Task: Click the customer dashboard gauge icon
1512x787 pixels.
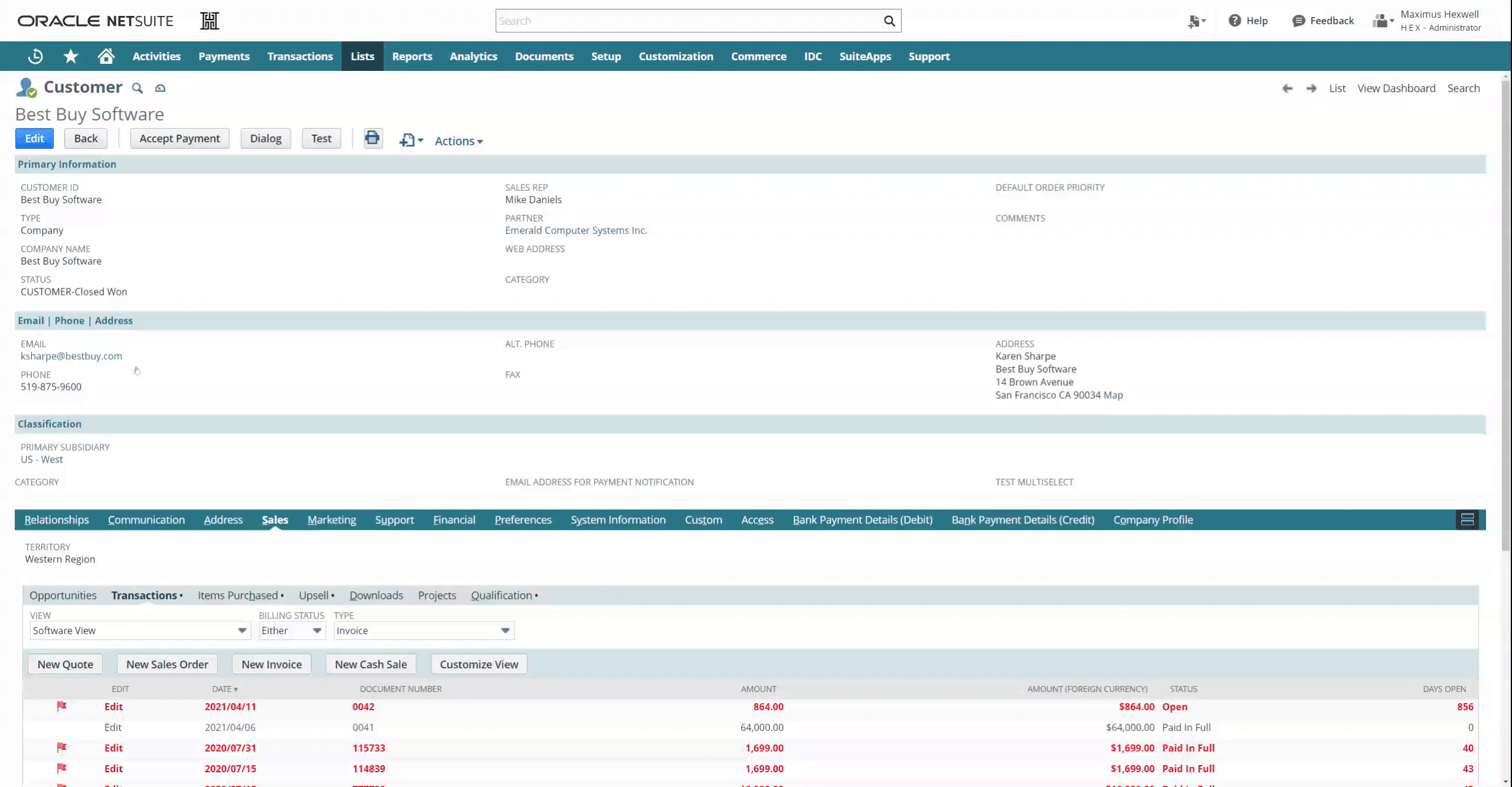Action: click(x=160, y=88)
